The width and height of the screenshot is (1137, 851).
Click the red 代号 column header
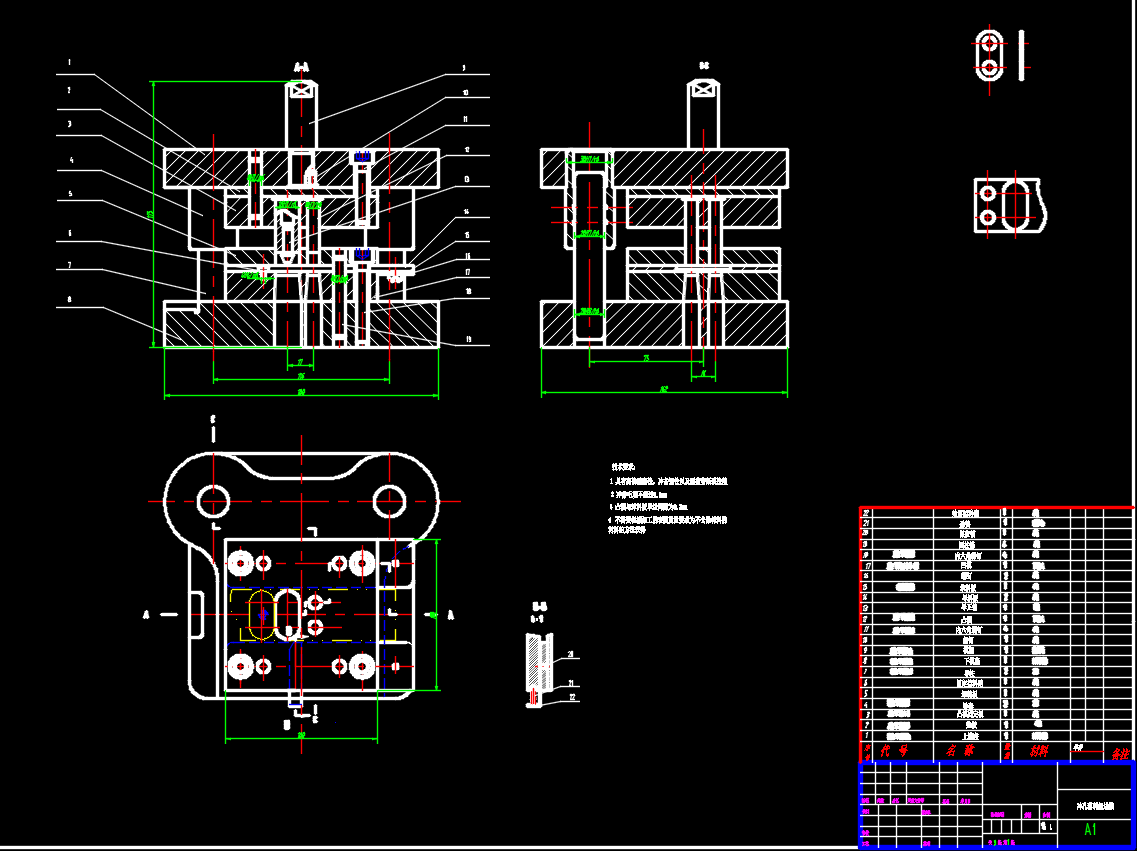click(x=893, y=750)
